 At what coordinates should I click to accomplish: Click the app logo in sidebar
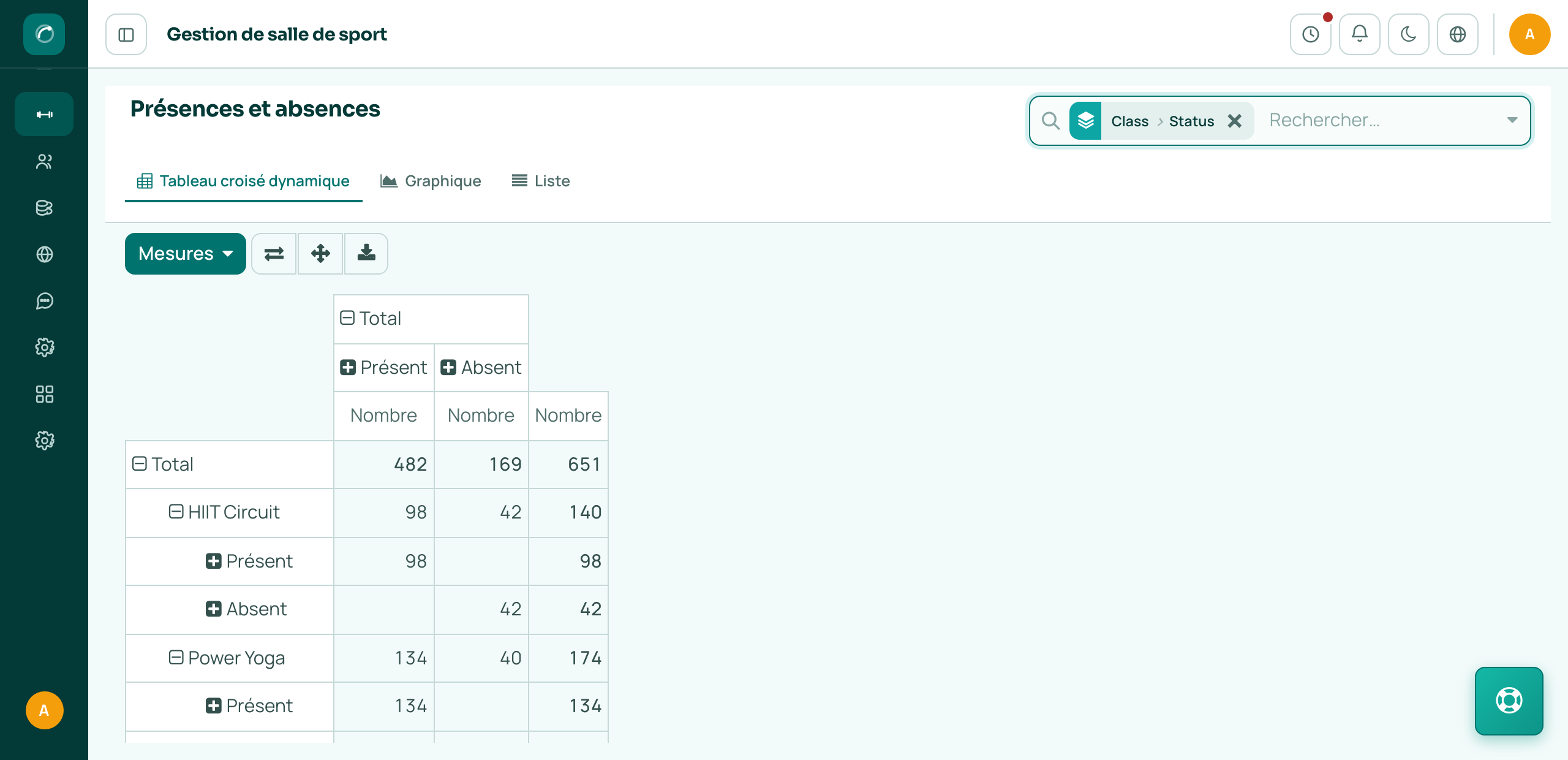click(x=44, y=34)
